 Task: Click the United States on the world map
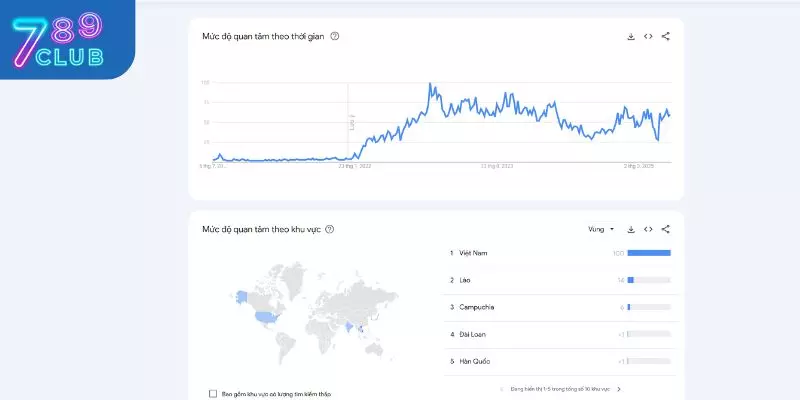pyautogui.click(x=265, y=316)
